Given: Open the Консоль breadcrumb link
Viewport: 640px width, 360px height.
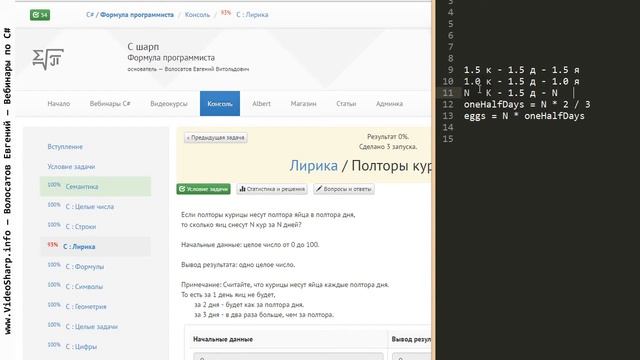Looking at the screenshot, I should point(197,15).
